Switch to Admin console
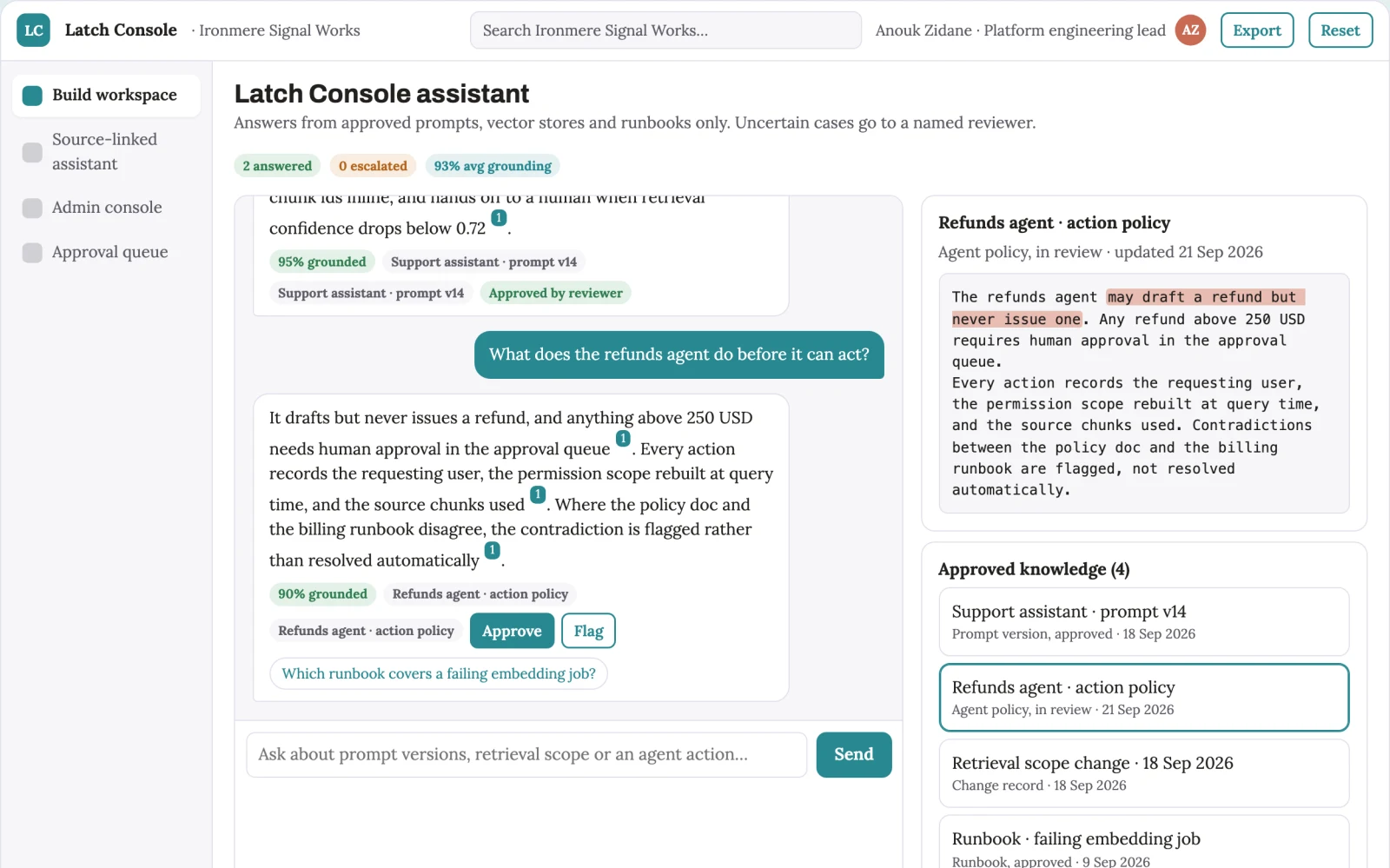Viewport: 1390px width, 868px height. [x=106, y=208]
